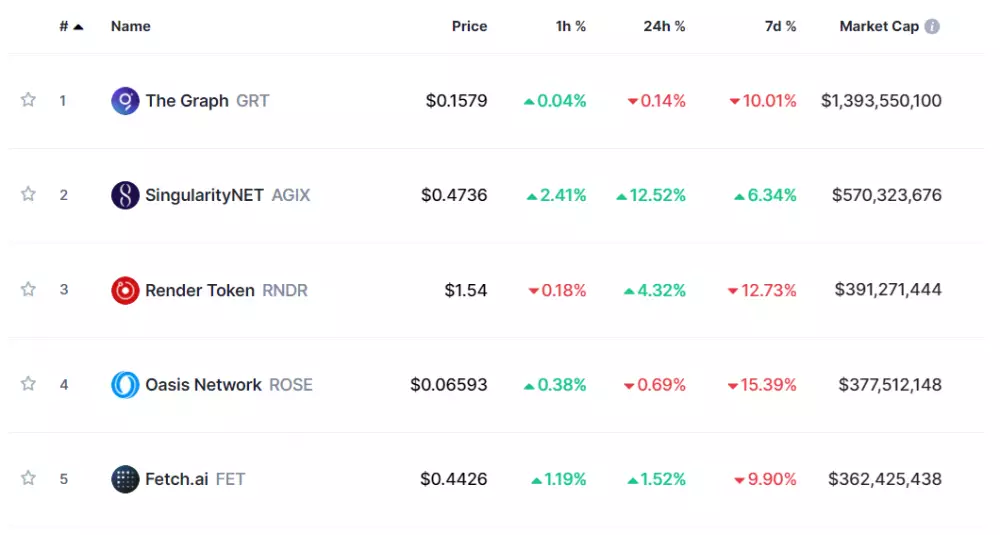Viewport: 1000px width, 535px height.
Task: Star Fetch.ai as favorite
Action: (28, 479)
